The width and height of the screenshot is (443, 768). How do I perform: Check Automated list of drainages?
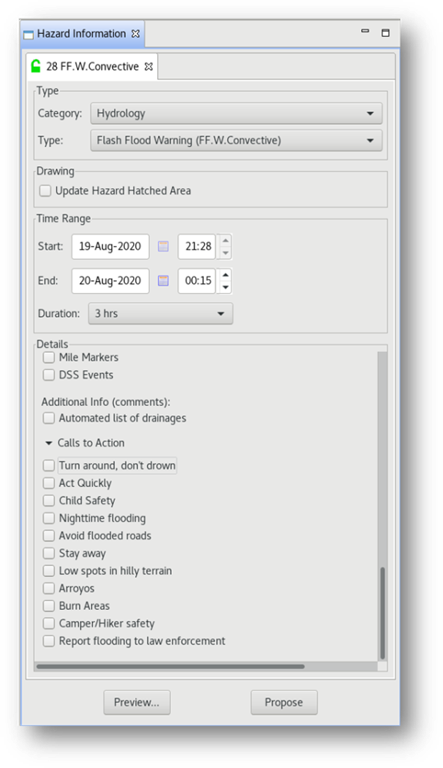click(x=49, y=418)
